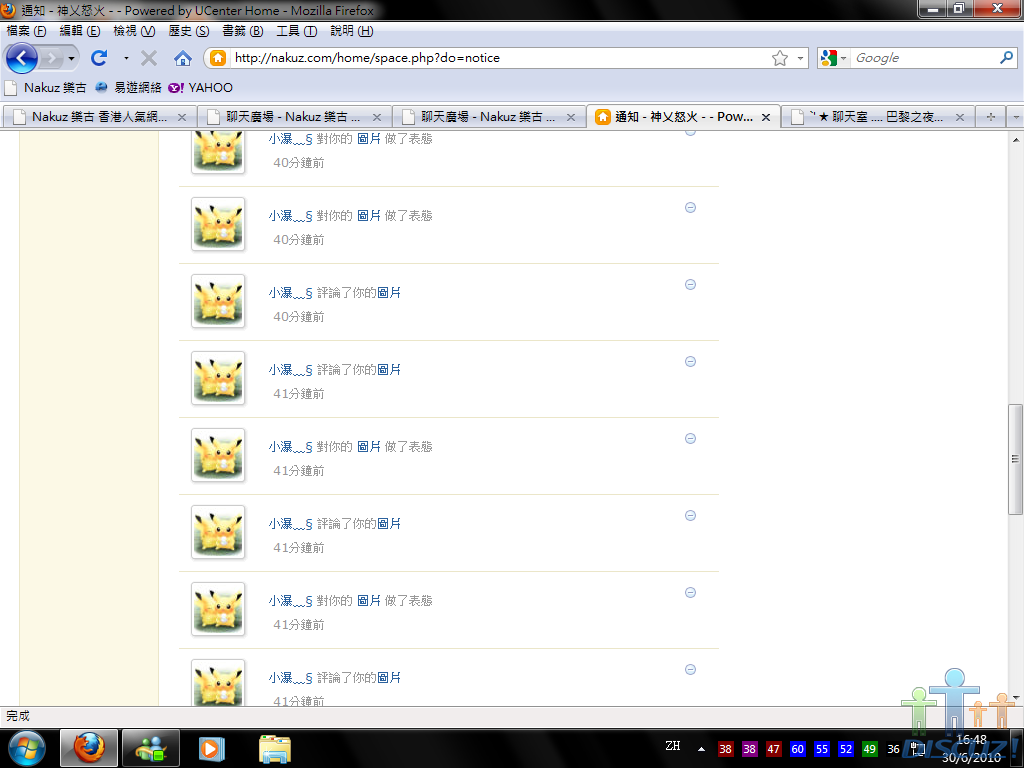Open the Windows Live Messenger taskbar icon
1024x768 pixels.
[151, 748]
